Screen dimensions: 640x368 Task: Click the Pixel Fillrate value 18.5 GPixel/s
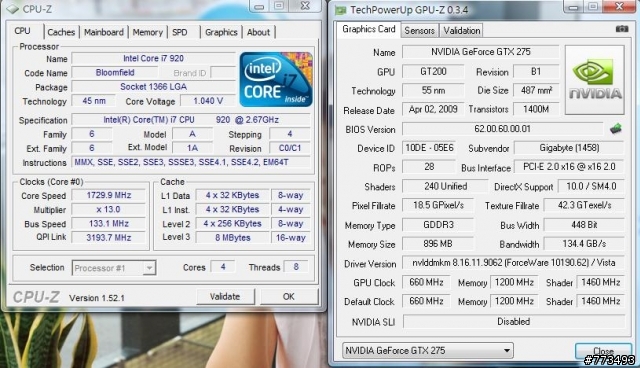pyautogui.click(x=438, y=205)
